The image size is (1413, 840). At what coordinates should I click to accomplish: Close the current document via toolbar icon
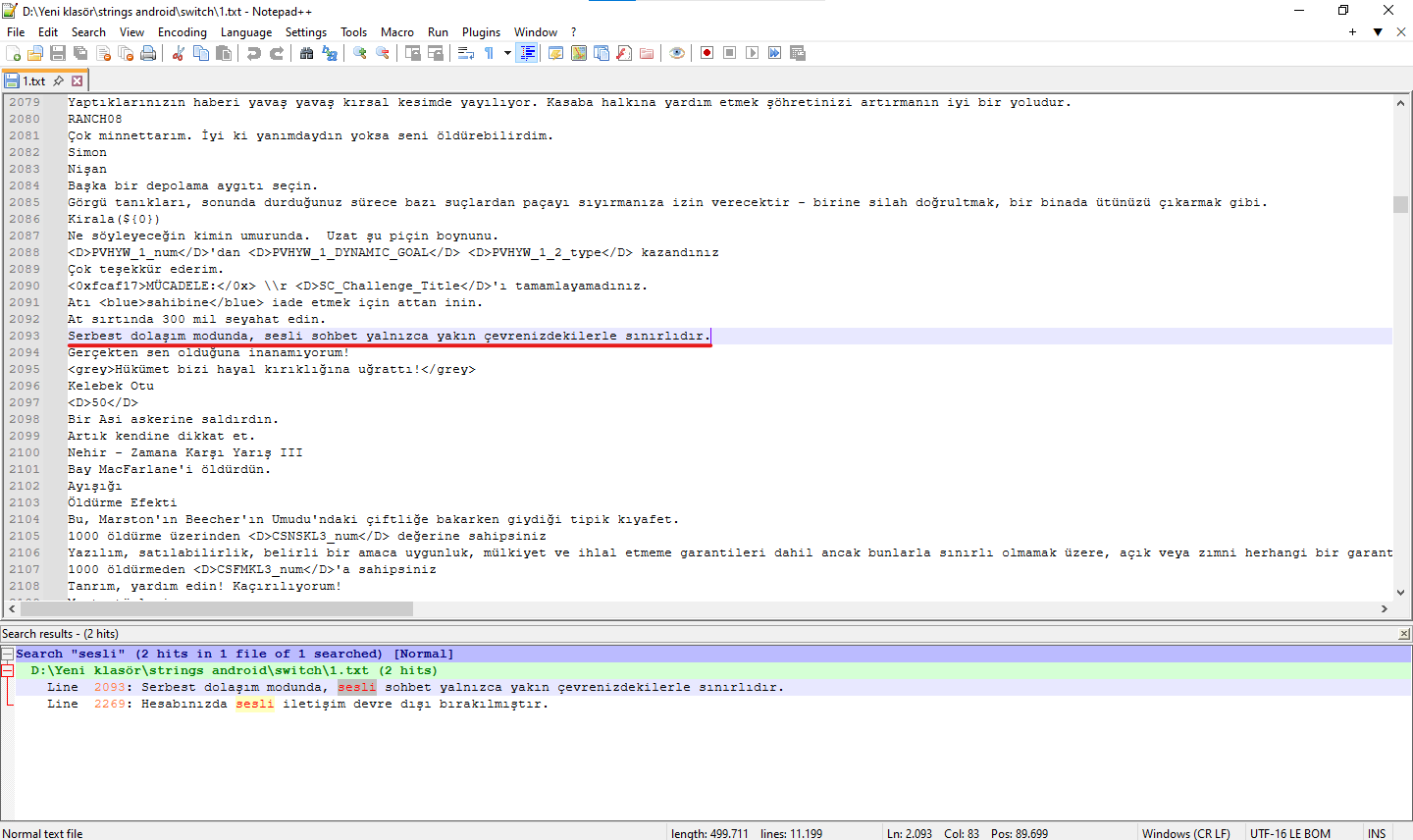pos(103,53)
